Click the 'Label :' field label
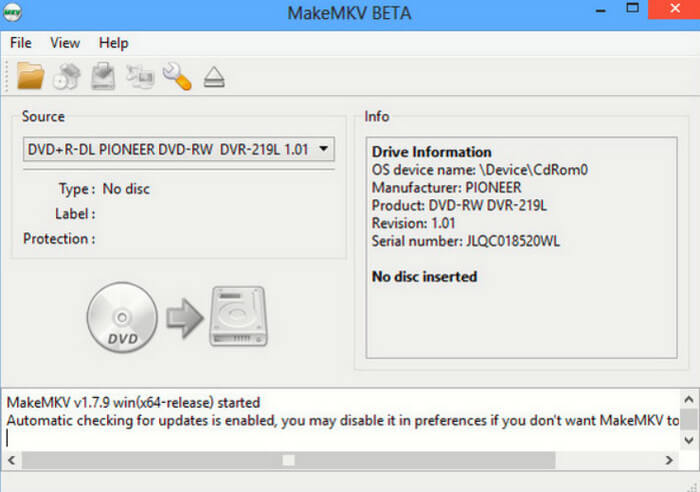Viewport: 700px width, 492px height. click(75, 214)
